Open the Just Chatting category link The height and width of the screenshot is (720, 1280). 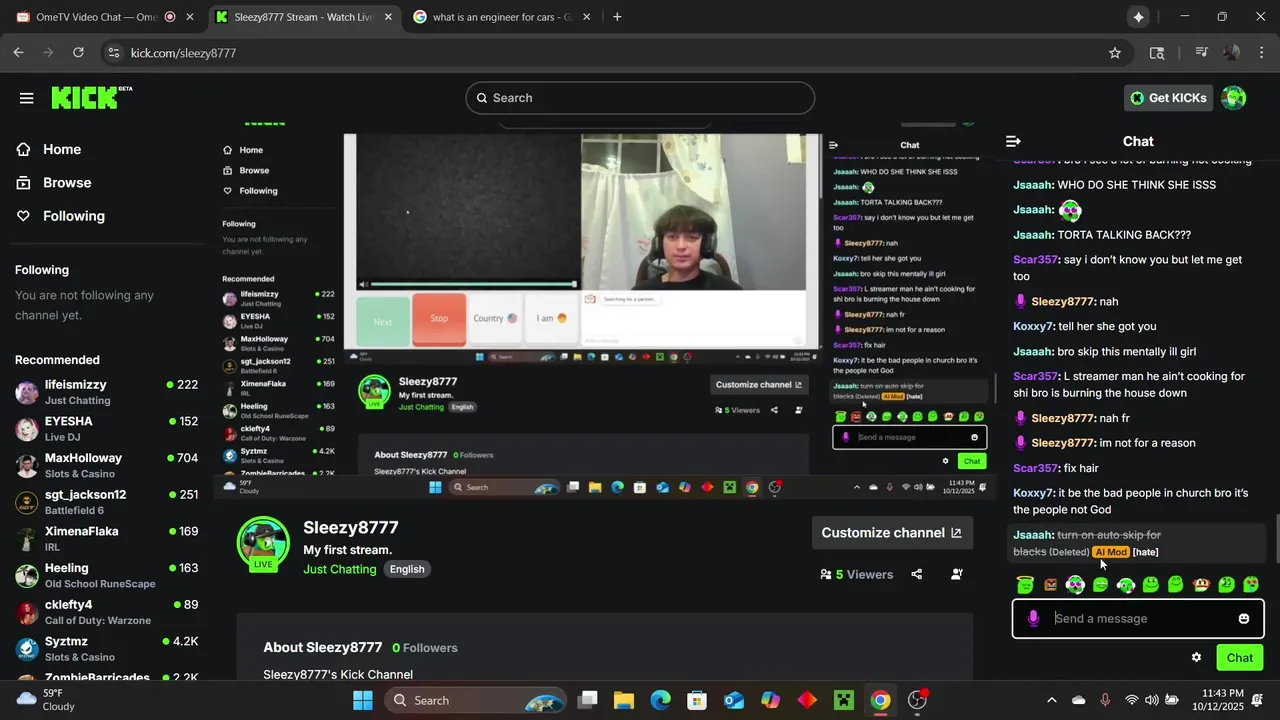340,569
